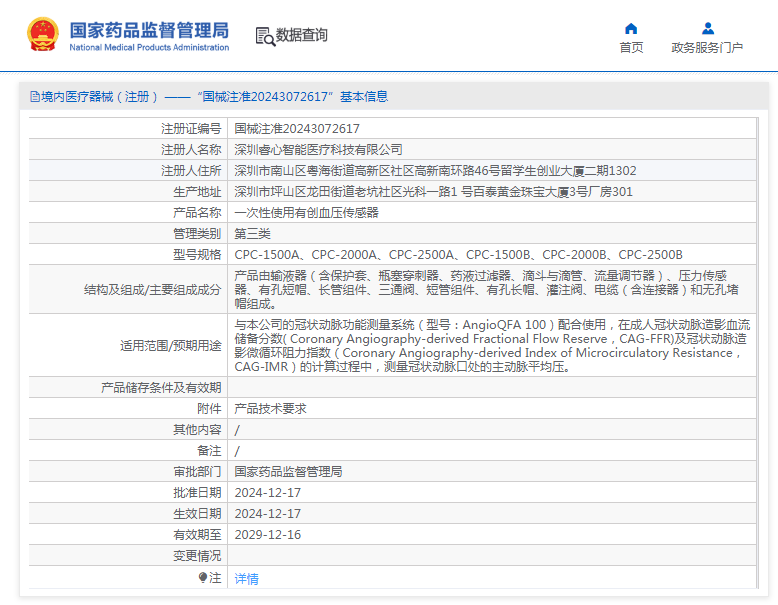Open the 首页 navigation text
Screen dimensions: 778x605
pyautogui.click(x=631, y=48)
